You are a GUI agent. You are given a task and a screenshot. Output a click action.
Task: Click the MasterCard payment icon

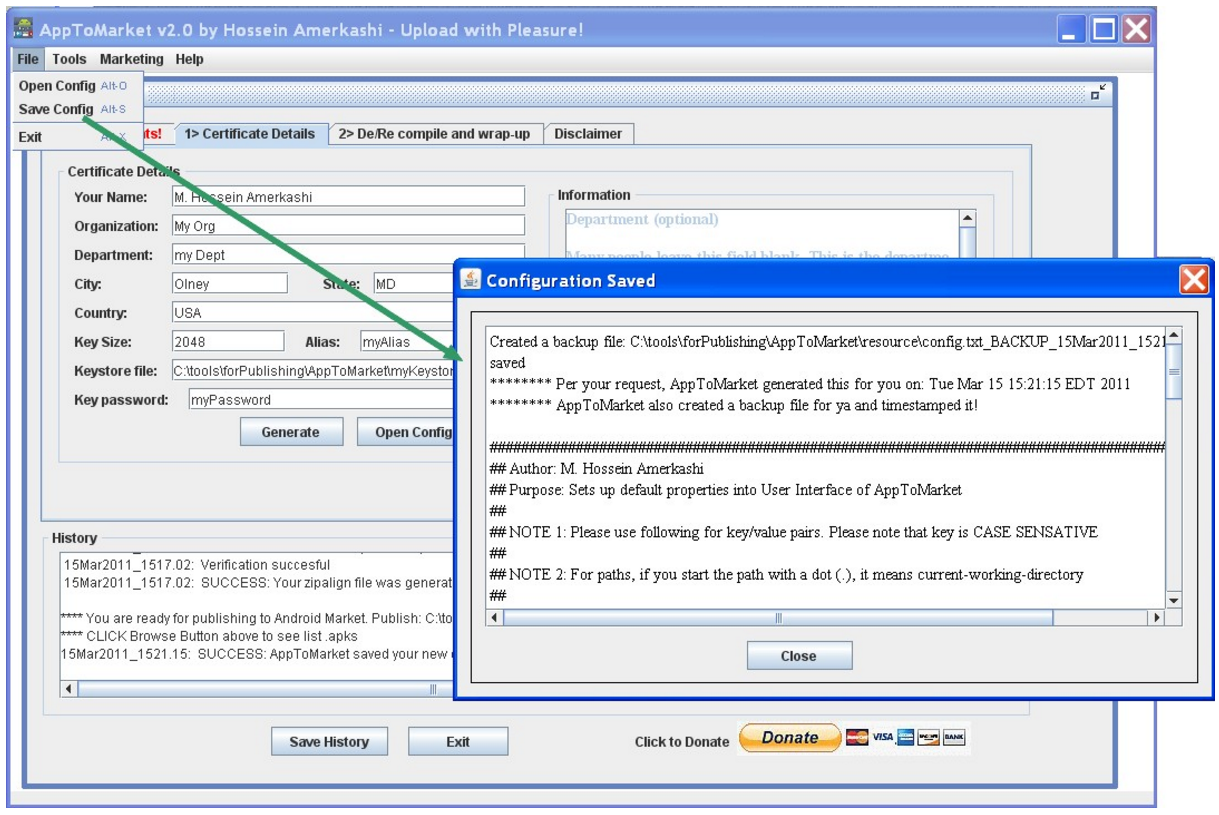tap(857, 738)
